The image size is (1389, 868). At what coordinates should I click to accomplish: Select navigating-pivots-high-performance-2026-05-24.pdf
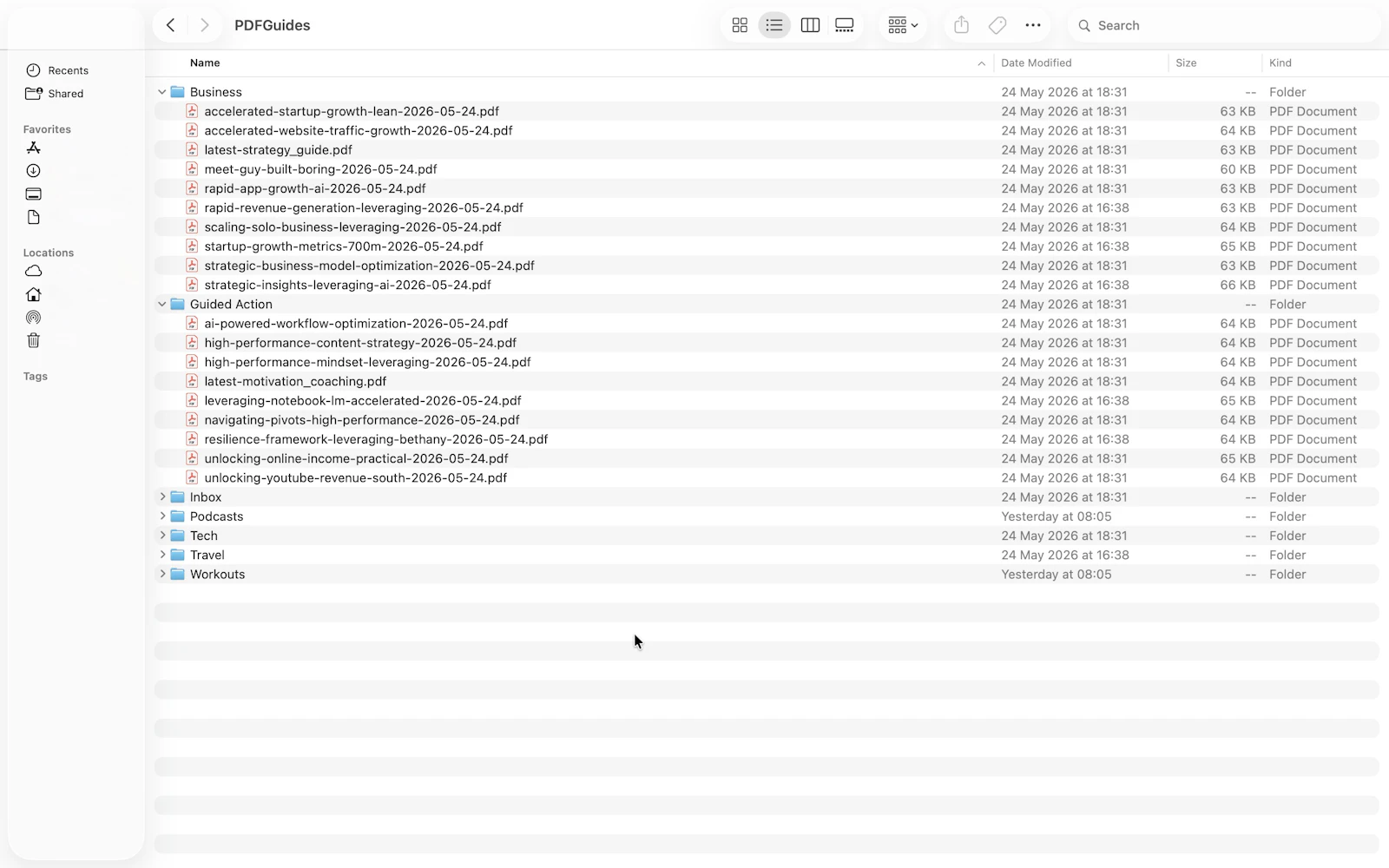click(362, 420)
